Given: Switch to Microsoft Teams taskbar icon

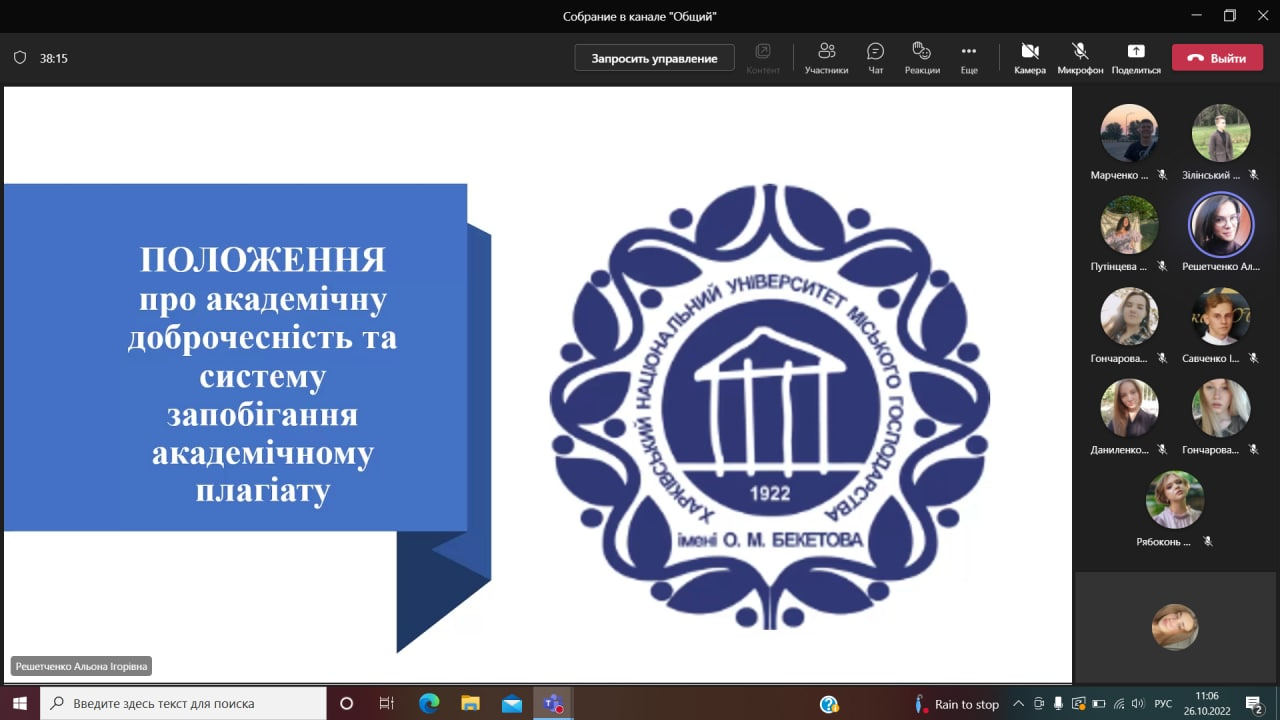Looking at the screenshot, I should (552, 703).
